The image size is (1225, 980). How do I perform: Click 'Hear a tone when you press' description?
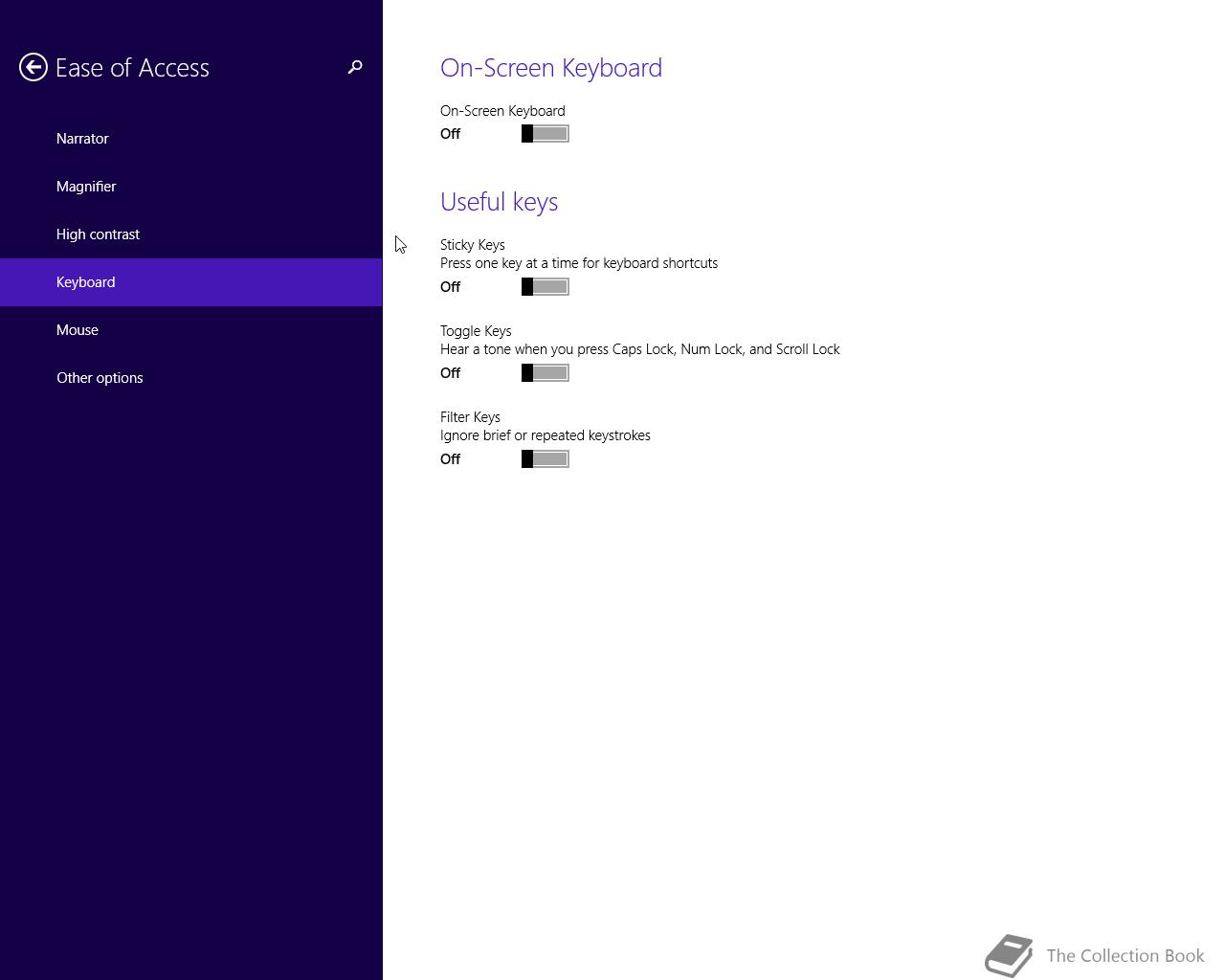640,349
